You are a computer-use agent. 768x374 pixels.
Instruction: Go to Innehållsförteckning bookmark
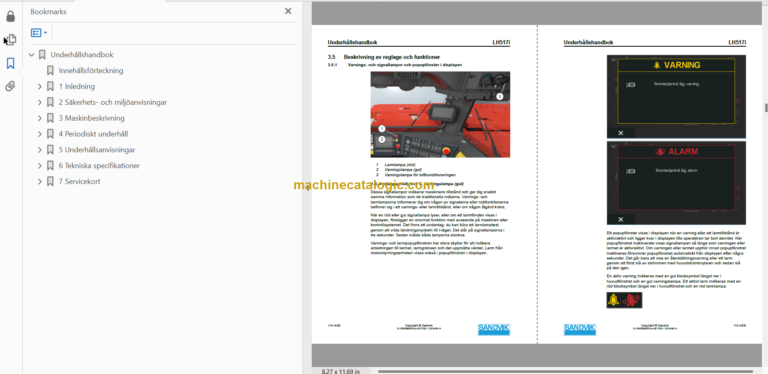91,70
